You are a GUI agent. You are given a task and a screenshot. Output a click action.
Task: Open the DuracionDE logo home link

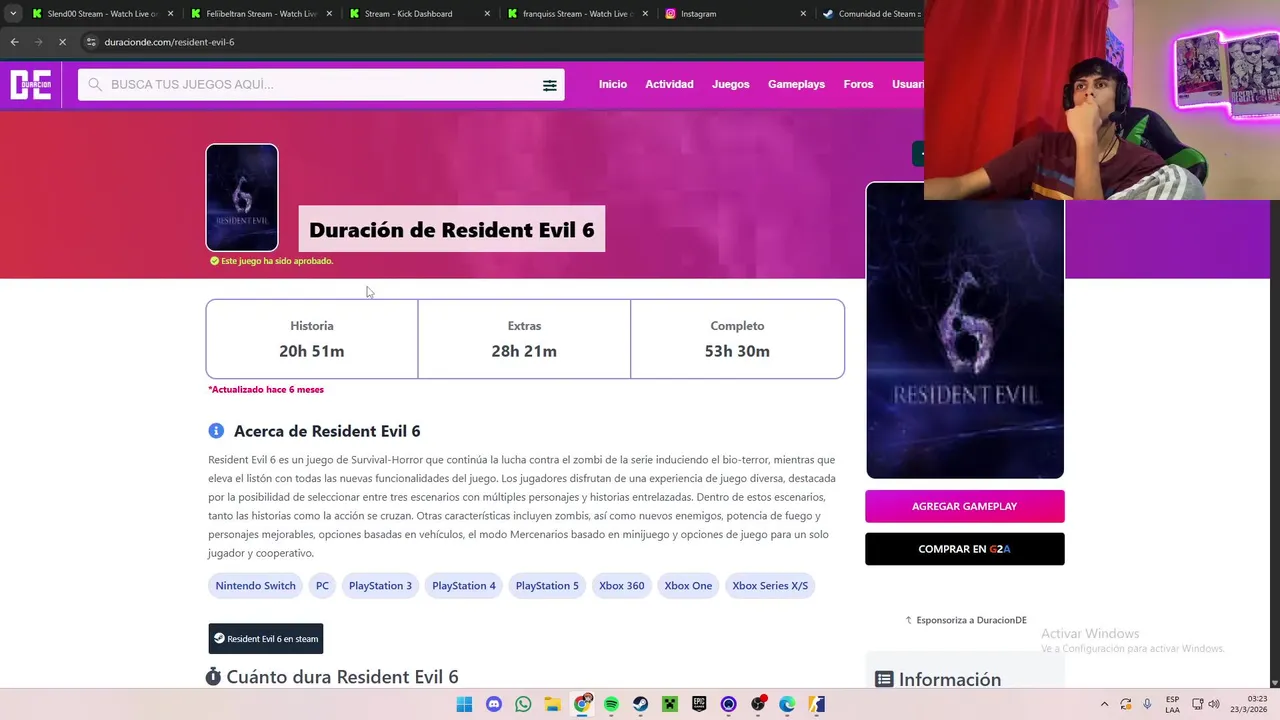click(x=30, y=84)
